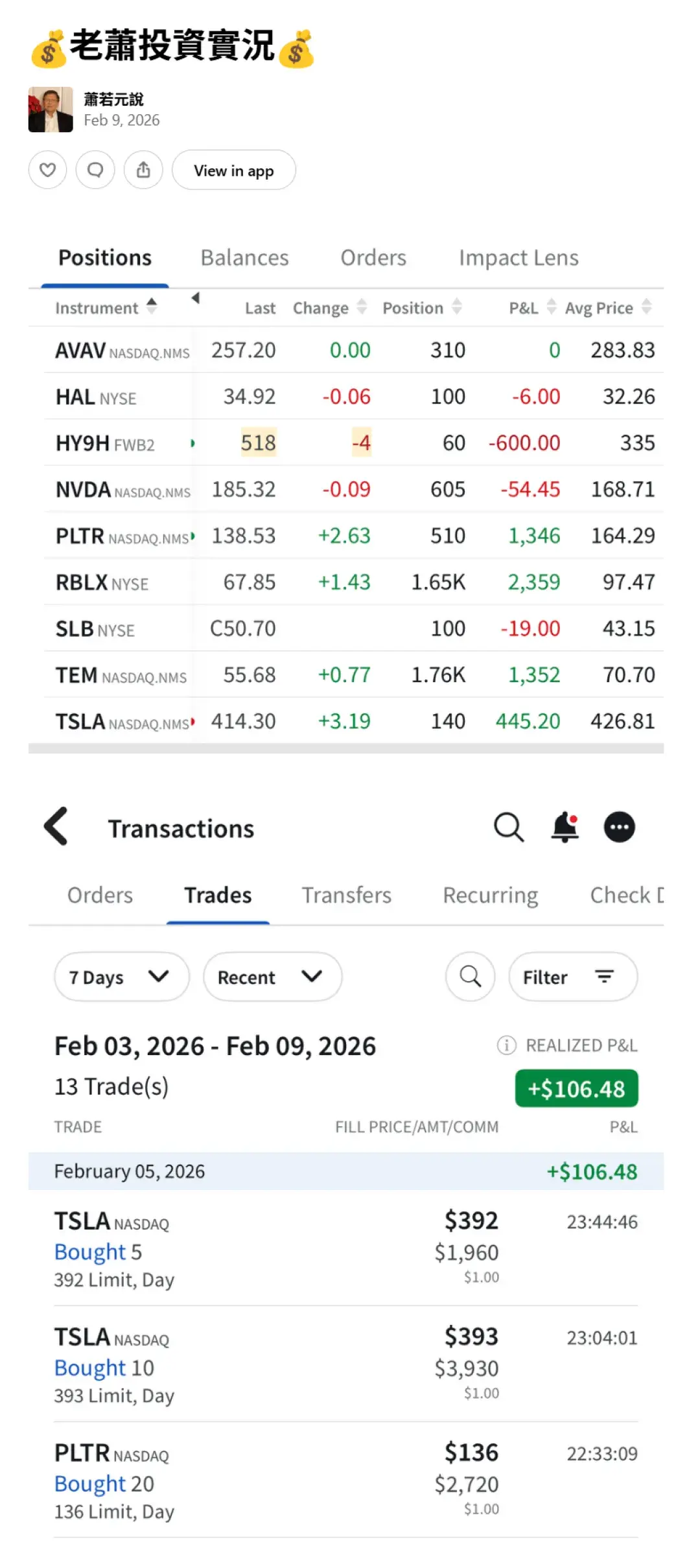Open notifications bell icon

click(565, 827)
